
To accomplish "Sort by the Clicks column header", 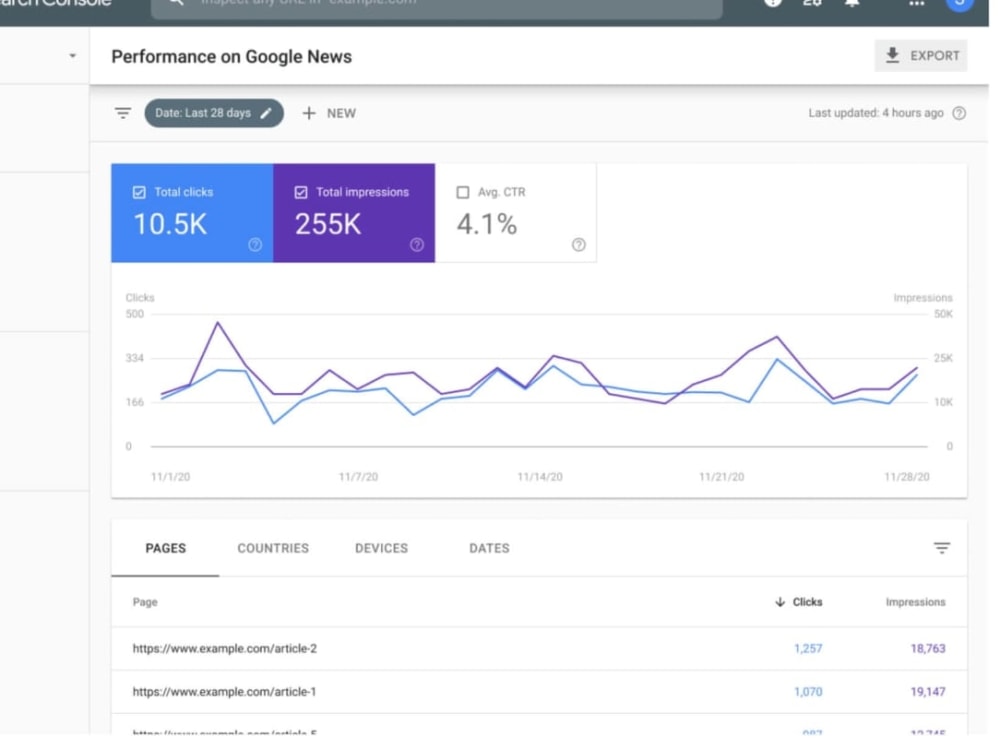I will (x=807, y=602).
